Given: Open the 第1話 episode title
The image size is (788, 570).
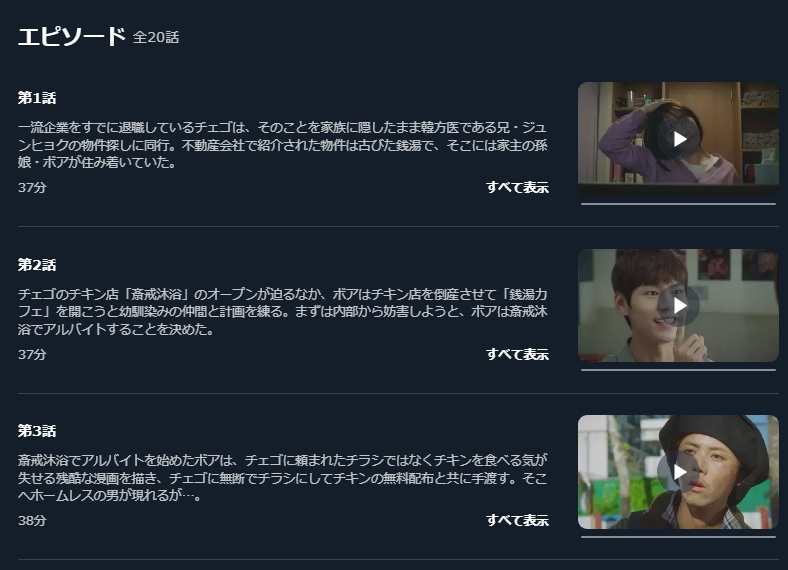Looking at the screenshot, I should pos(37,98).
